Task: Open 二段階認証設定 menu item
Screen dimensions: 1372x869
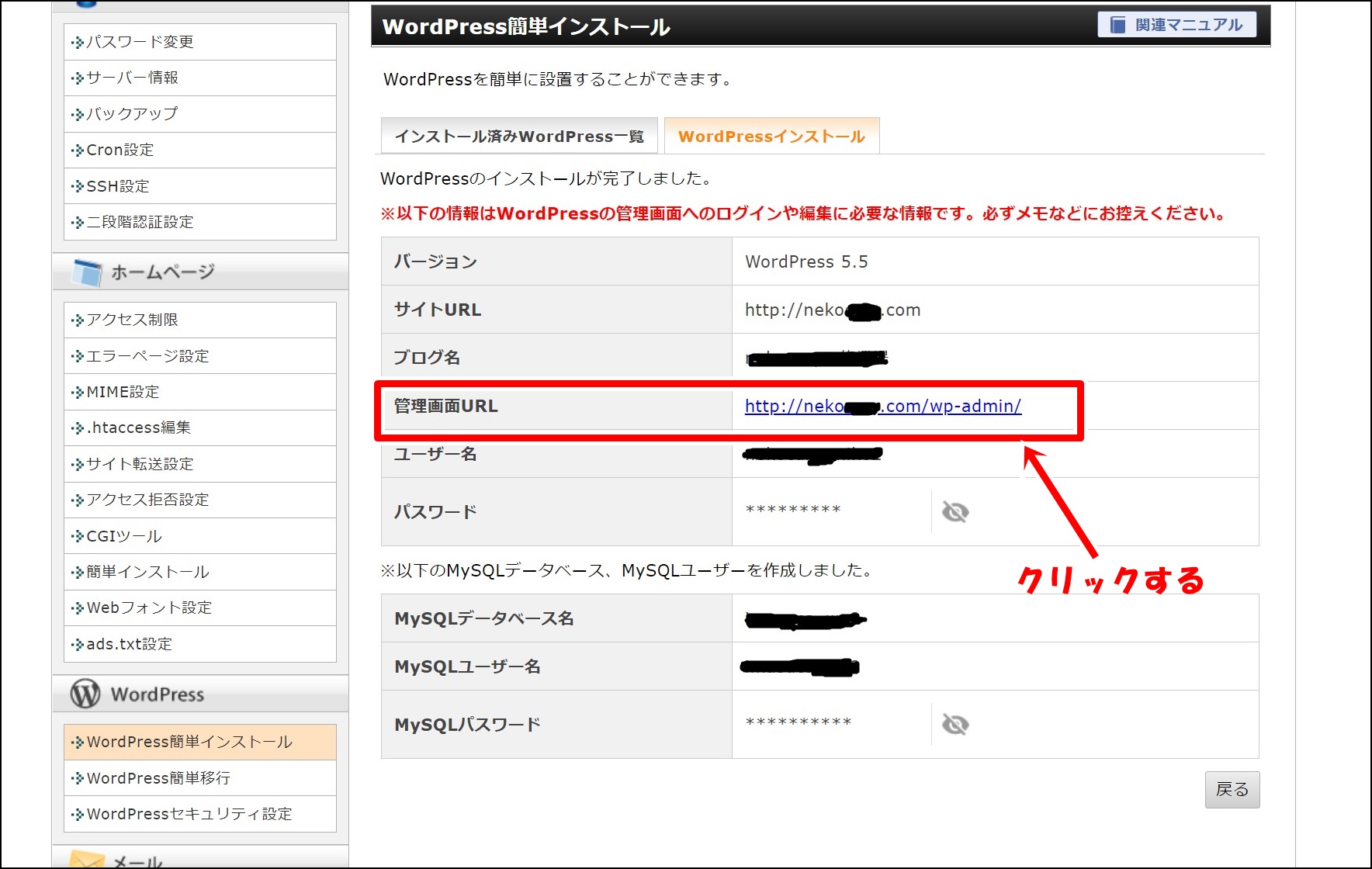Action: [x=200, y=222]
